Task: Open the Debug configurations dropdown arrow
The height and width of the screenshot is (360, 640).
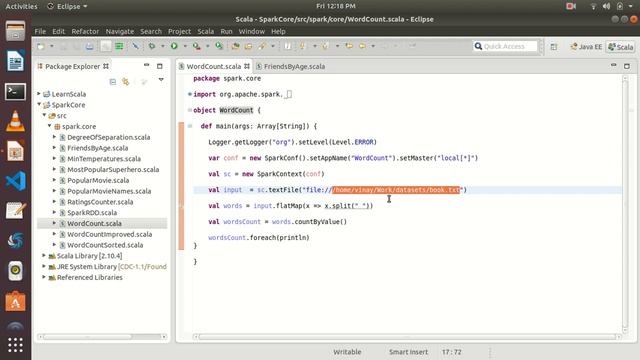Action: (162, 46)
